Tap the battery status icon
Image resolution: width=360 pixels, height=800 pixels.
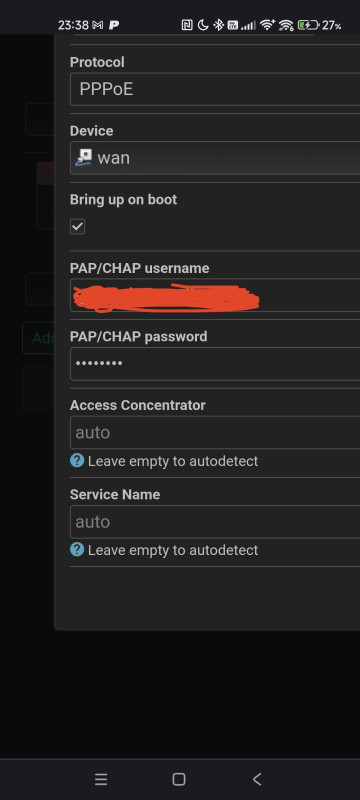(x=308, y=24)
